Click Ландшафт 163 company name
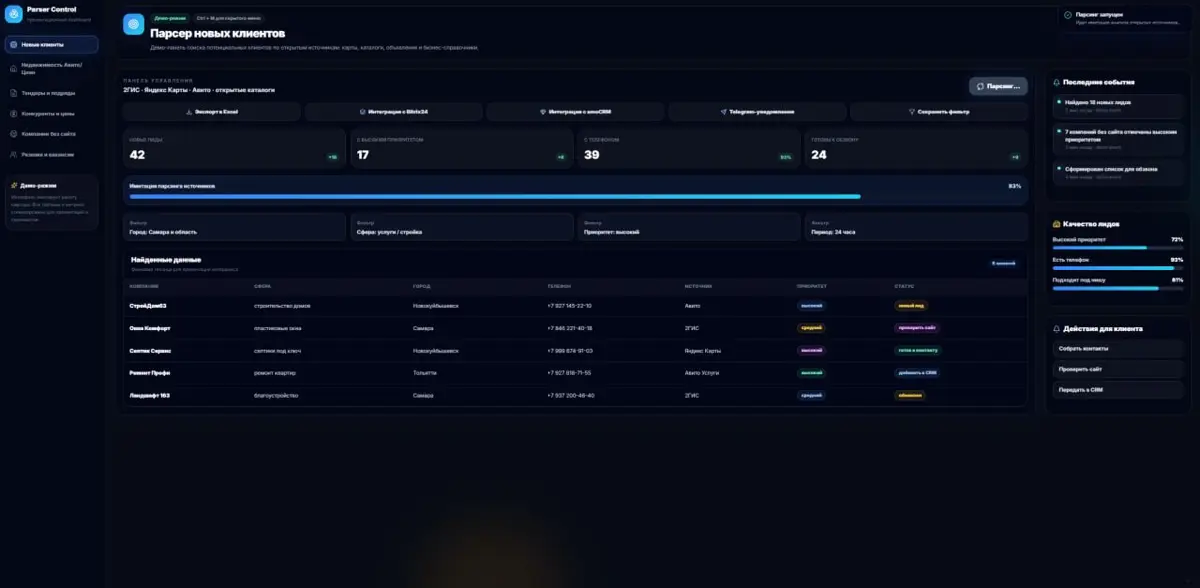1200x588 pixels. tap(150, 395)
